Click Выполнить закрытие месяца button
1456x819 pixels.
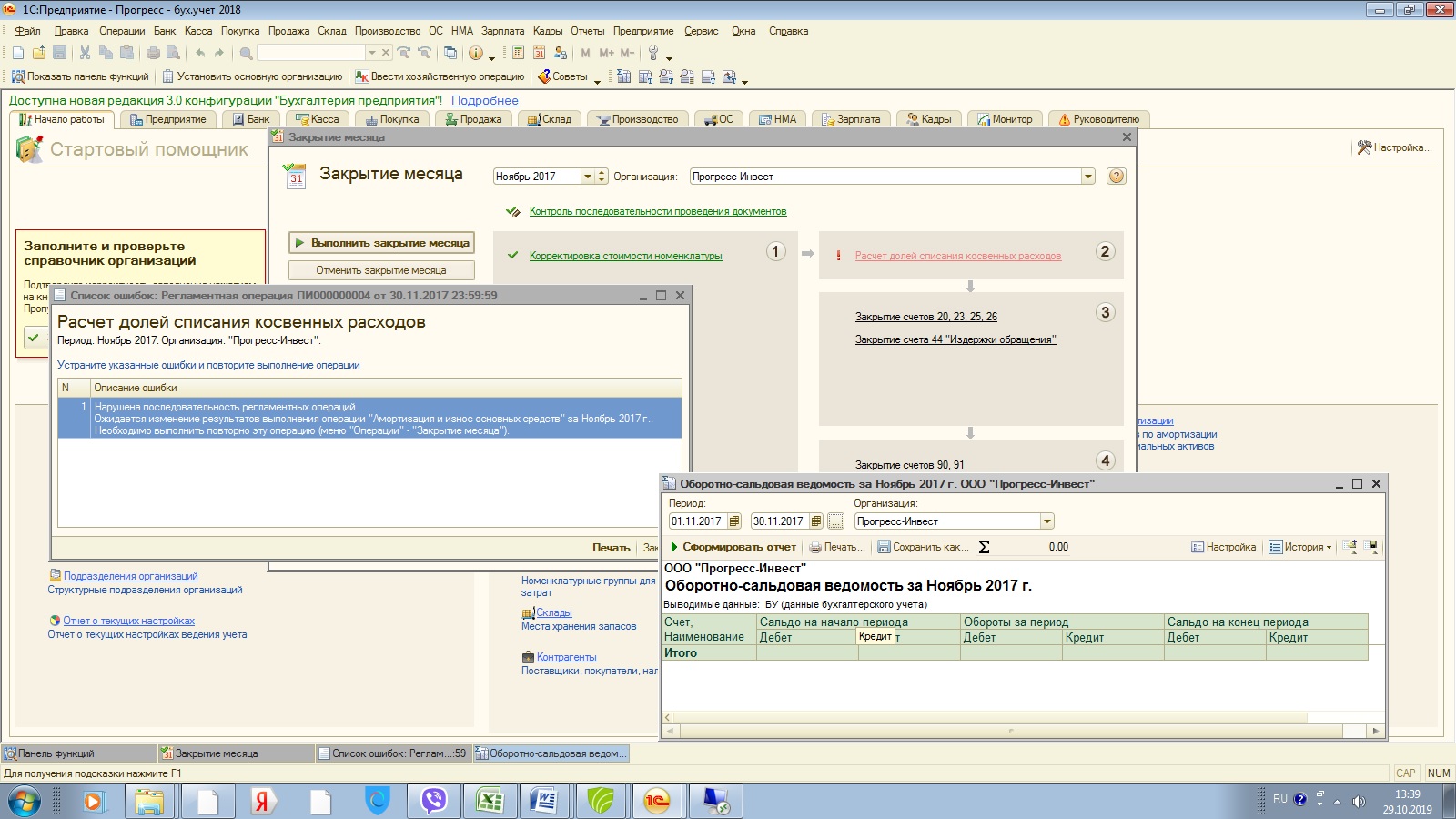(381, 243)
